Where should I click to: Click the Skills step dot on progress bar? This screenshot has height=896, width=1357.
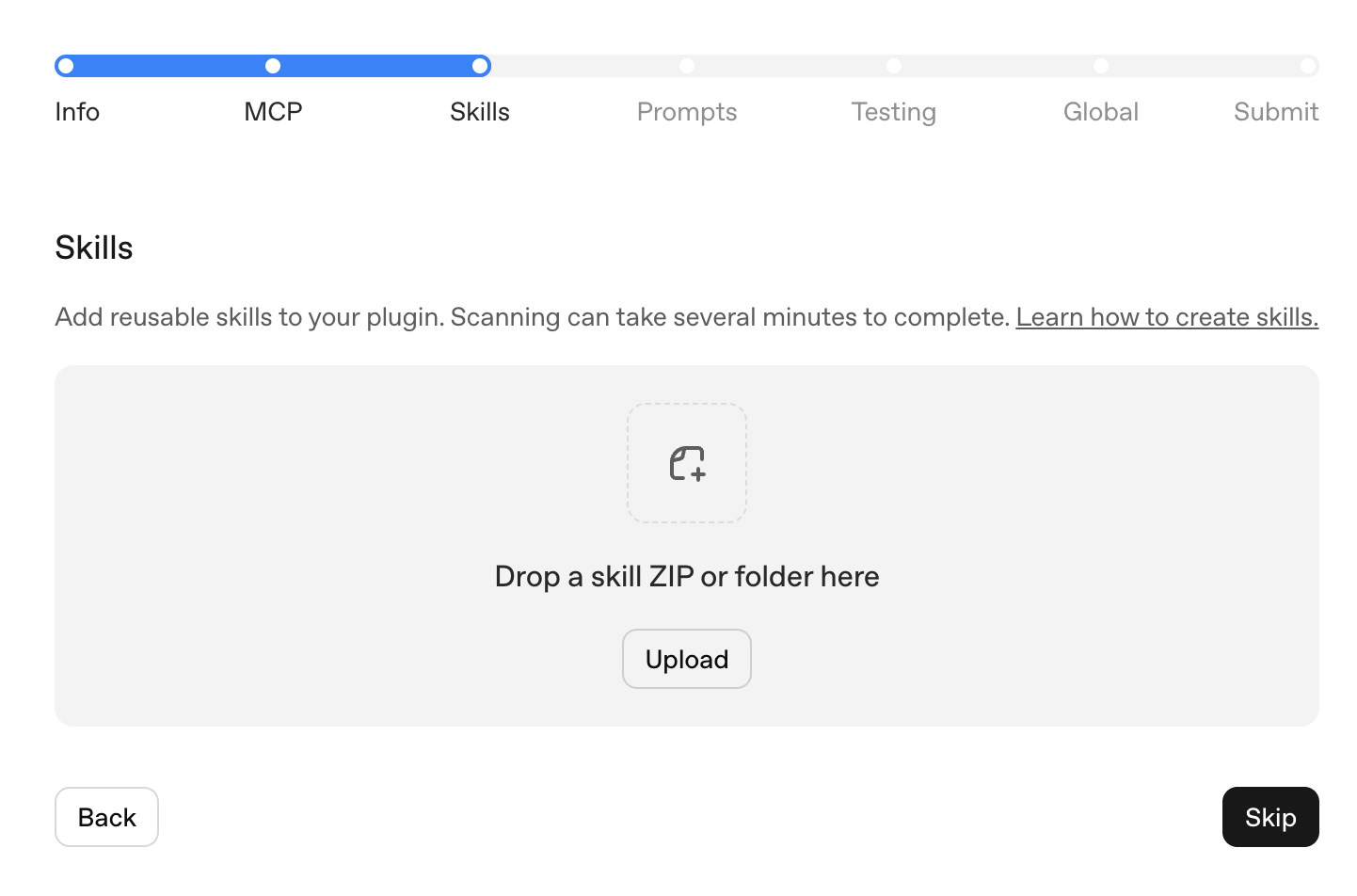480,66
